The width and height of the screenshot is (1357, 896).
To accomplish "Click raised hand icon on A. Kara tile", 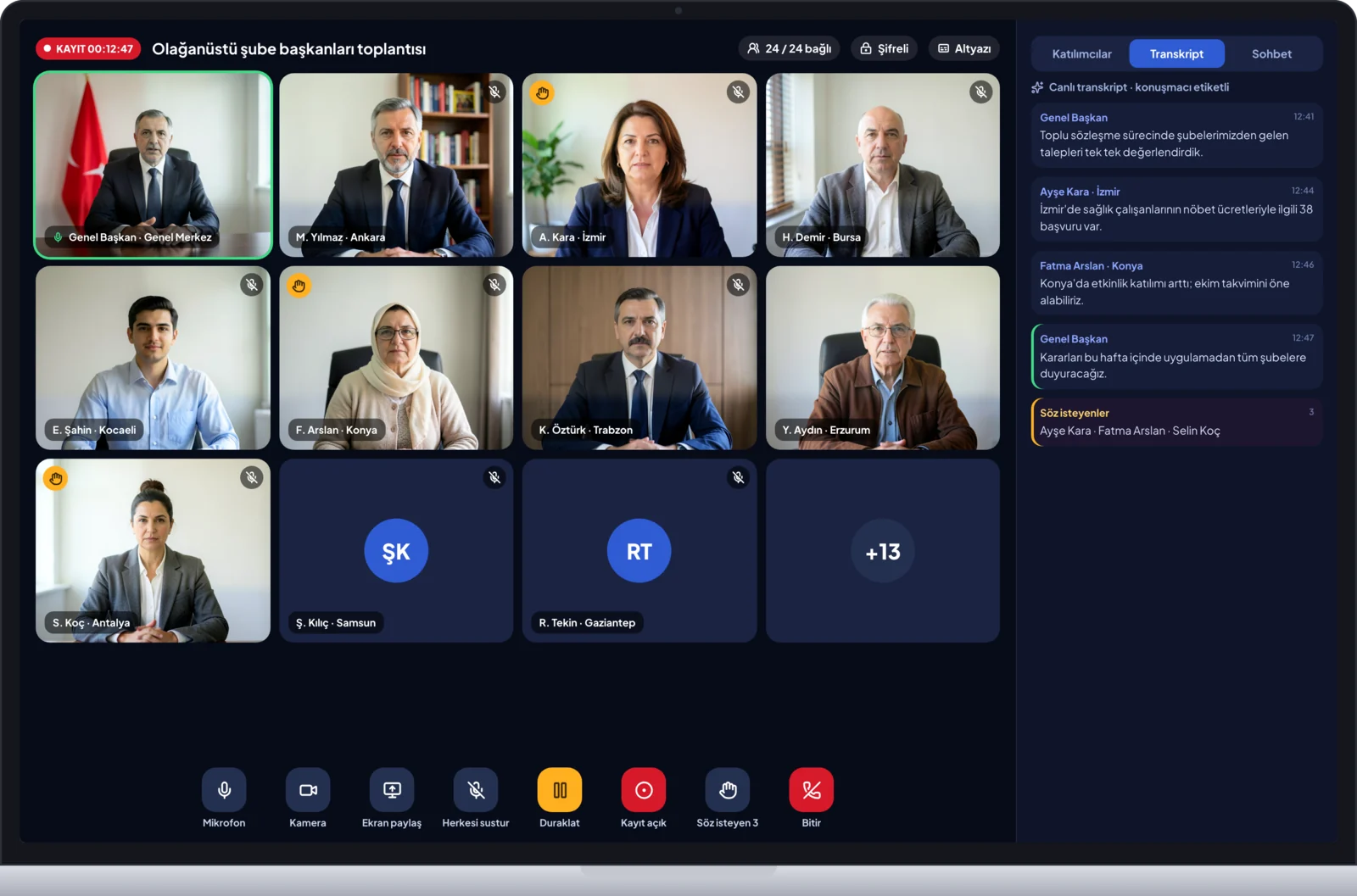I will (543, 92).
